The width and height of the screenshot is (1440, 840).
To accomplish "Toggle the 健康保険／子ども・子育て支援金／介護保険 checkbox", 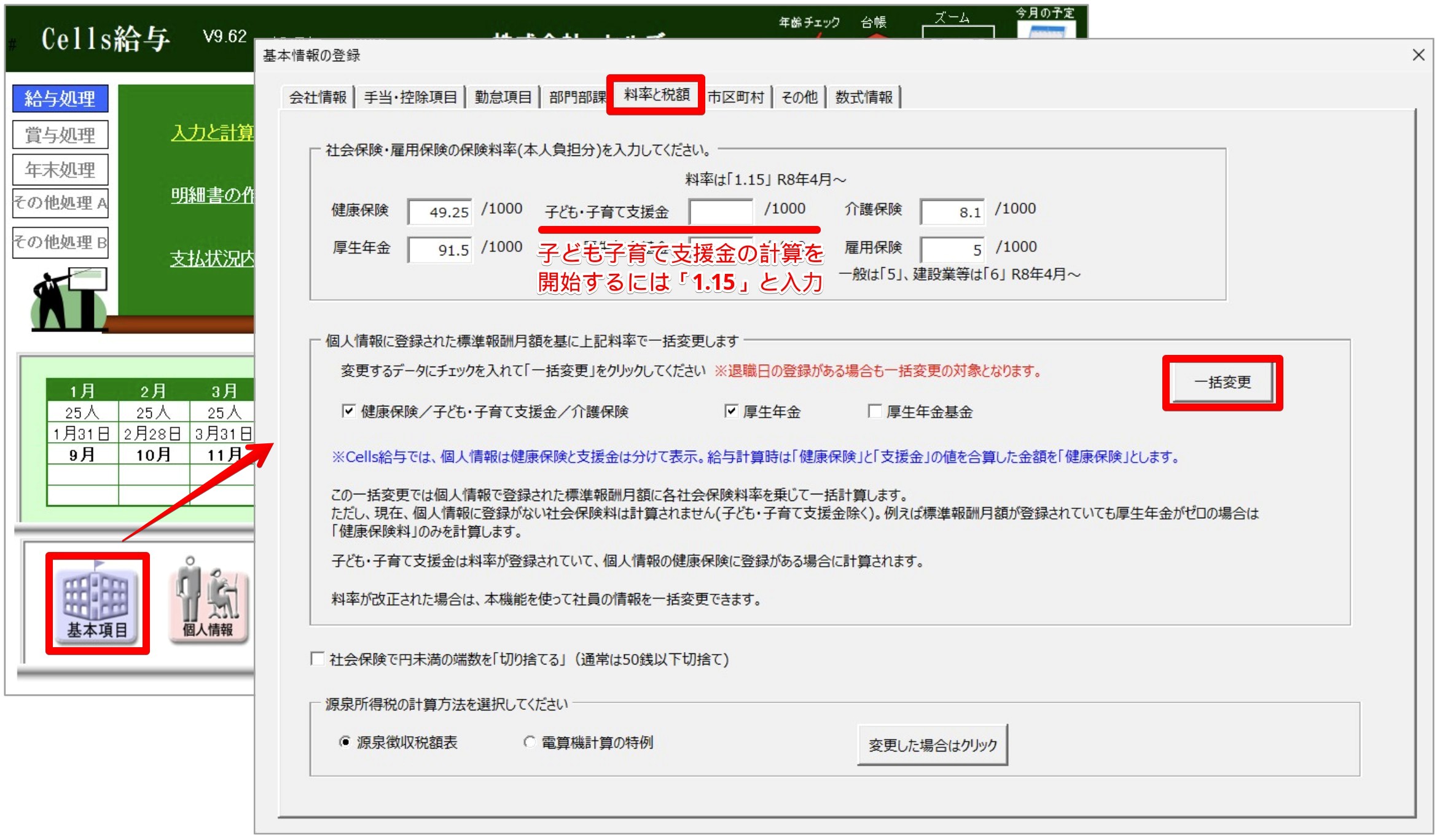I will point(348,411).
